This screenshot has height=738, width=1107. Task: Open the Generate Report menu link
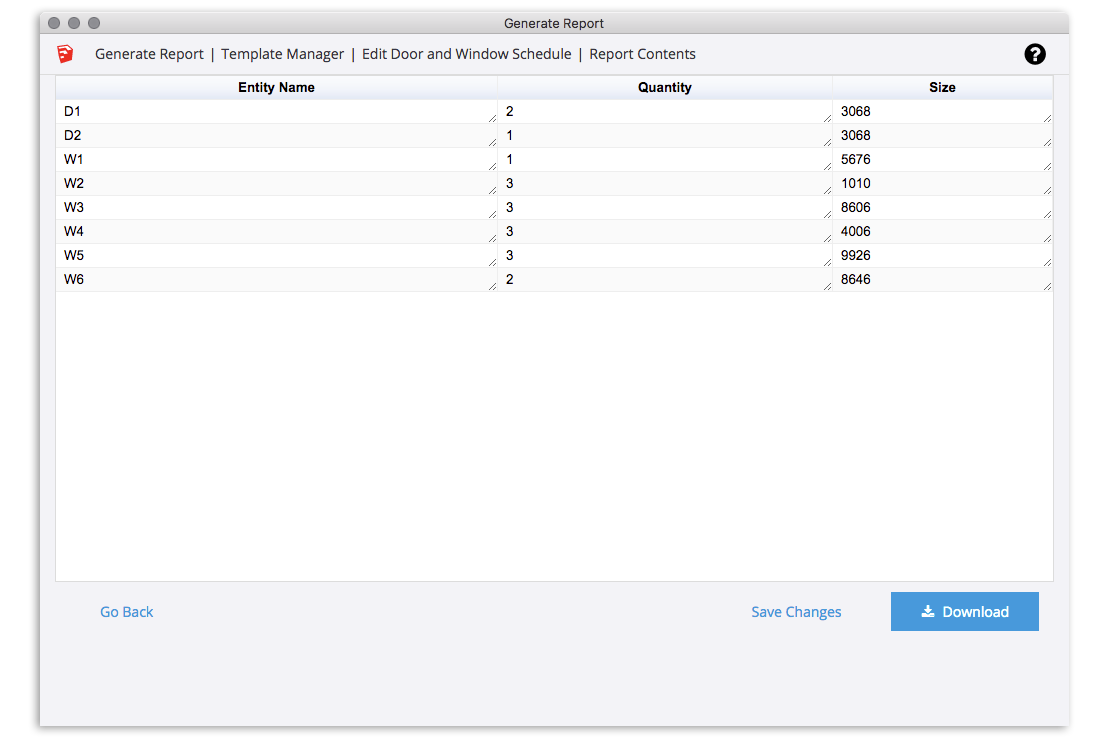[149, 54]
